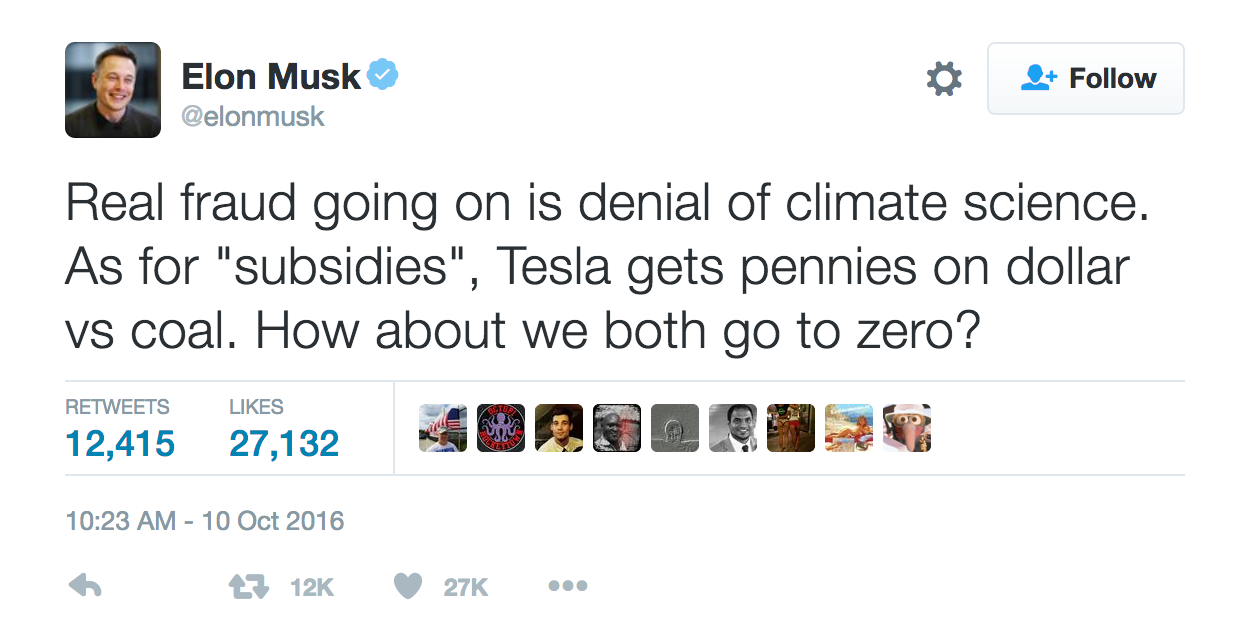Click the cartoon bird with hat avatar
Viewport: 1250px width, 634px height.
coord(907,428)
